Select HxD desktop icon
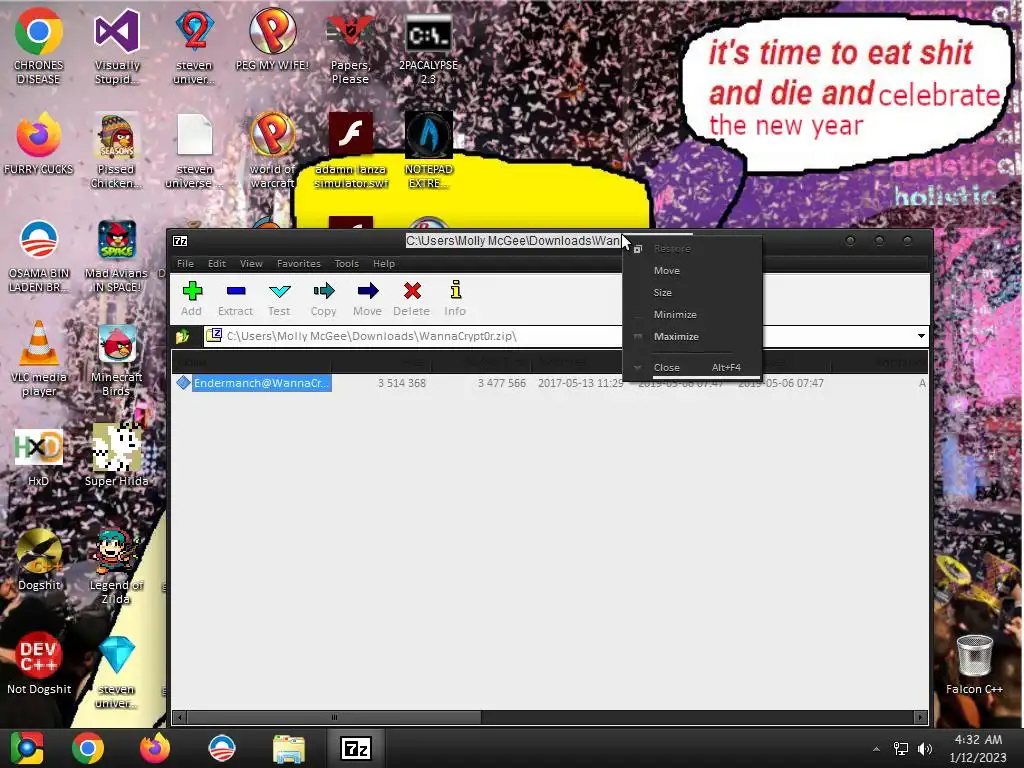 coord(39,457)
